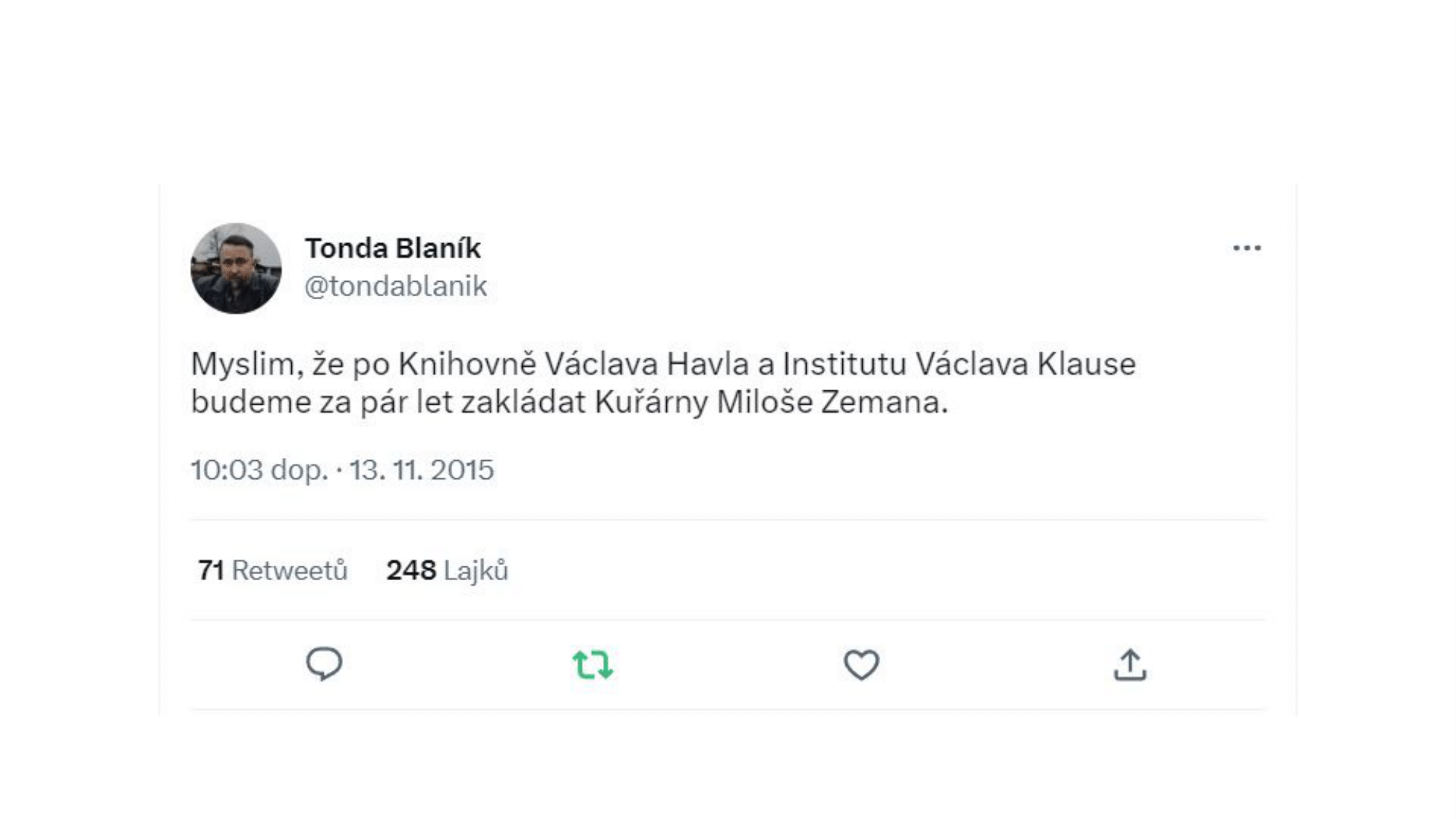Select the word Retweetů
Viewport: 1456px width, 819px height.
pos(290,570)
